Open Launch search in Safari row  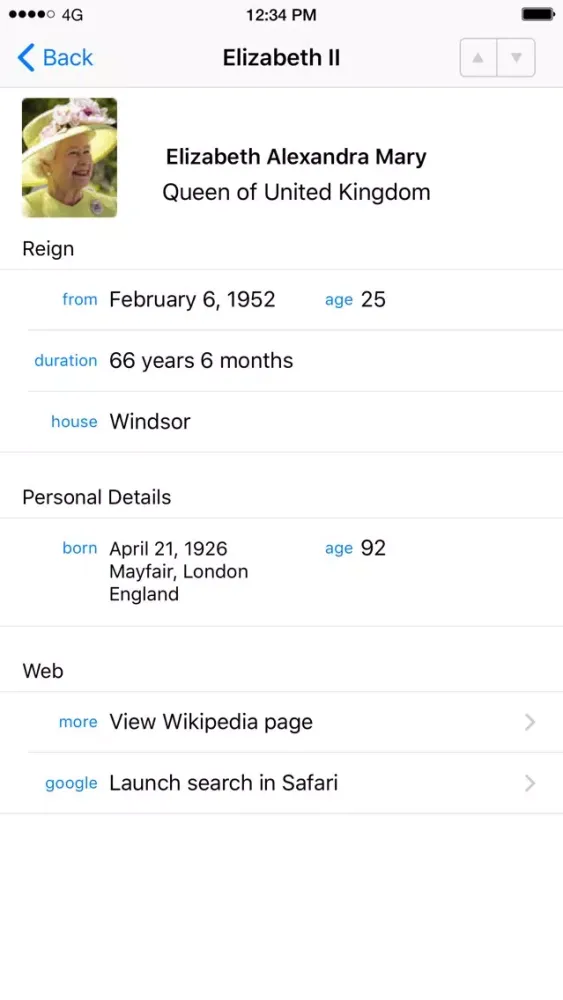point(281,783)
